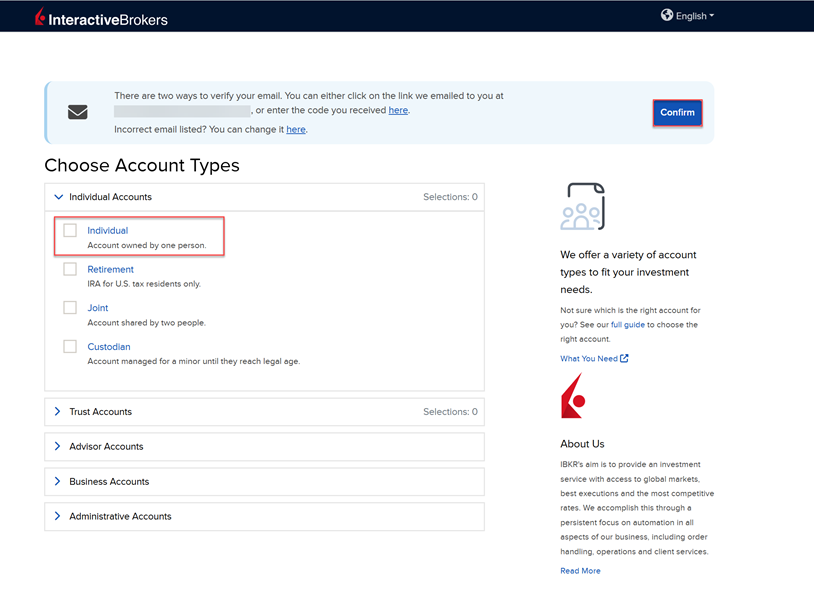Click Read More under About Us
Screen dimensions: 814x589
tap(580, 570)
